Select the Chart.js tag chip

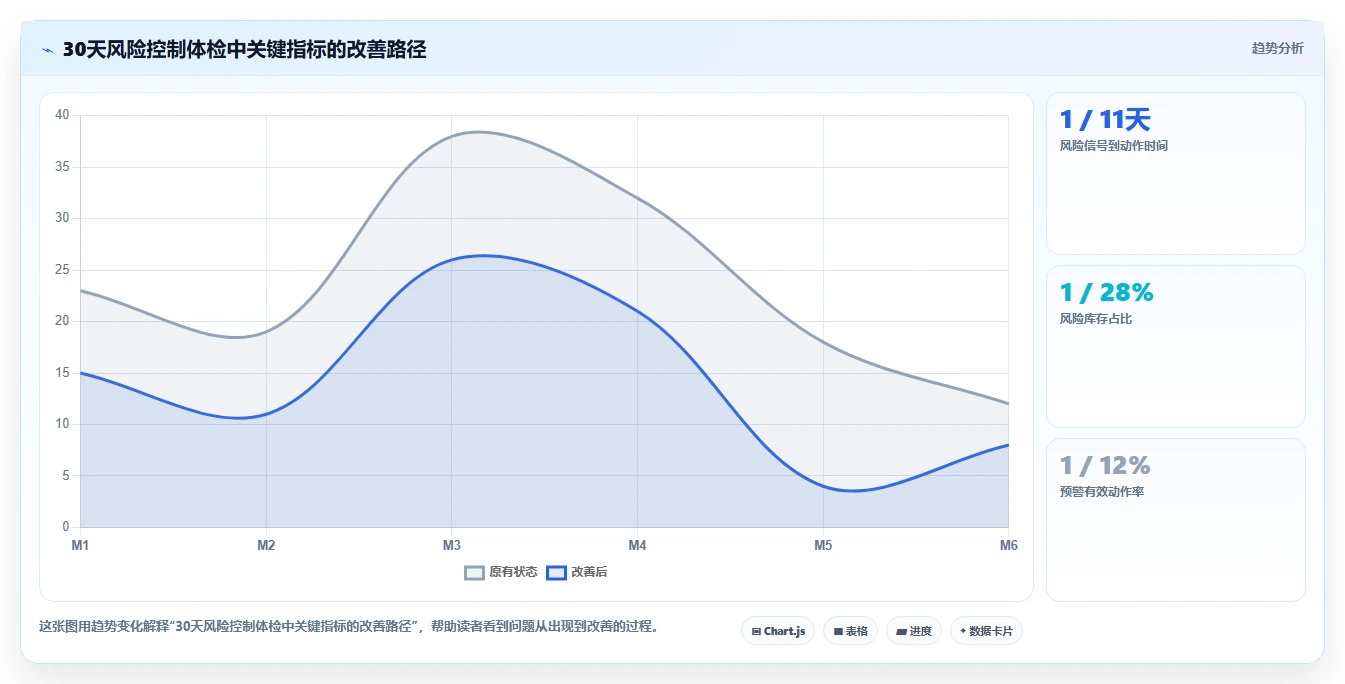tap(778, 631)
